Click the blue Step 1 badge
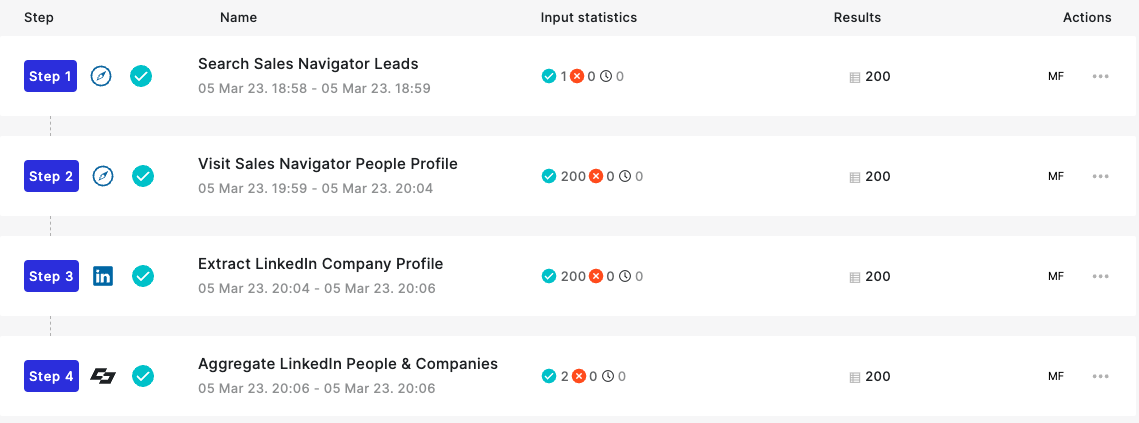Image resolution: width=1139 pixels, height=423 pixels. (x=51, y=76)
